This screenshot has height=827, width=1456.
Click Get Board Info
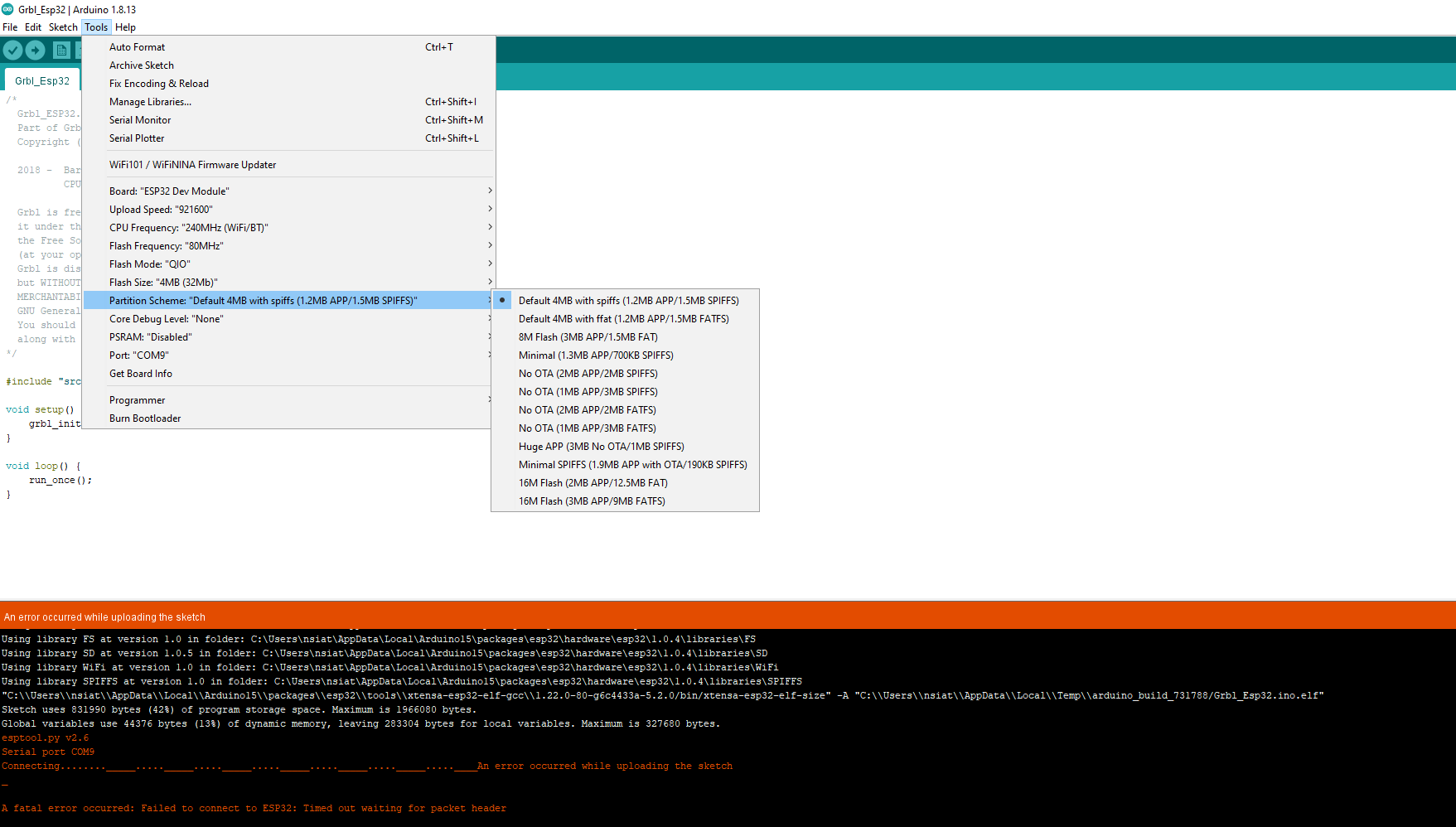coord(141,374)
